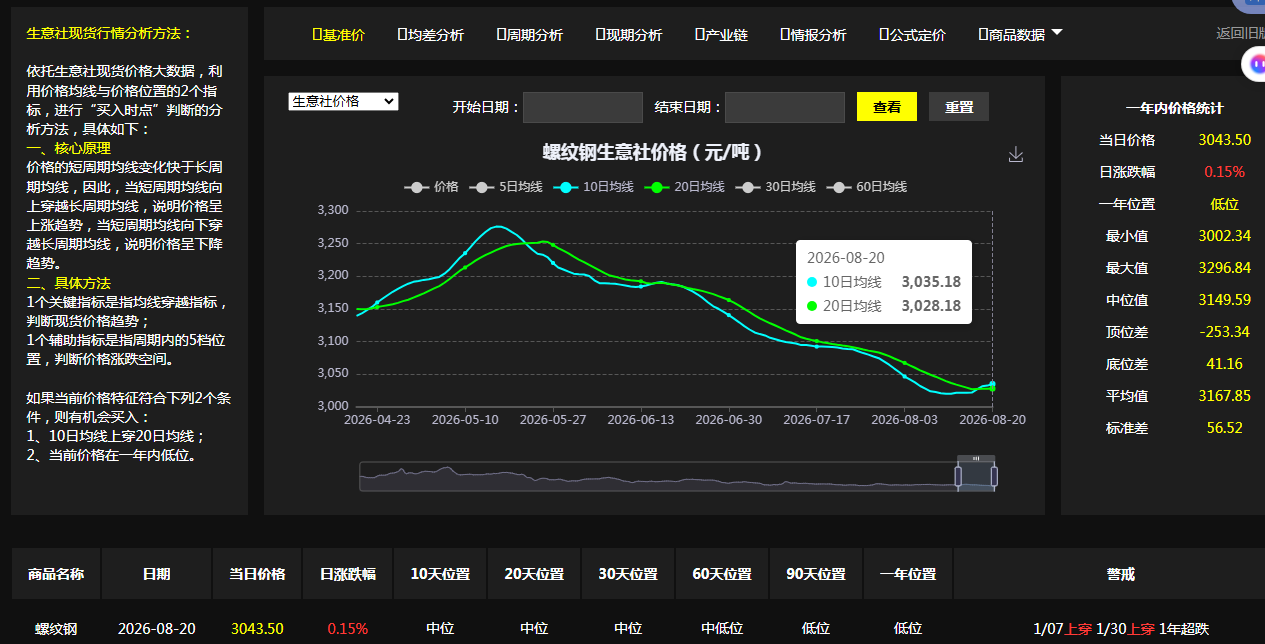Click the 最小值 value 3002.34

pos(1224,236)
